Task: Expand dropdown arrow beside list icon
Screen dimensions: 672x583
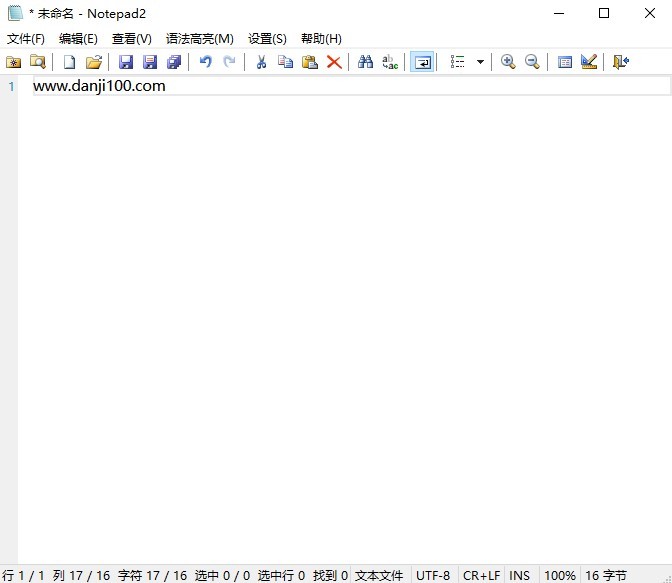Action: (480, 62)
